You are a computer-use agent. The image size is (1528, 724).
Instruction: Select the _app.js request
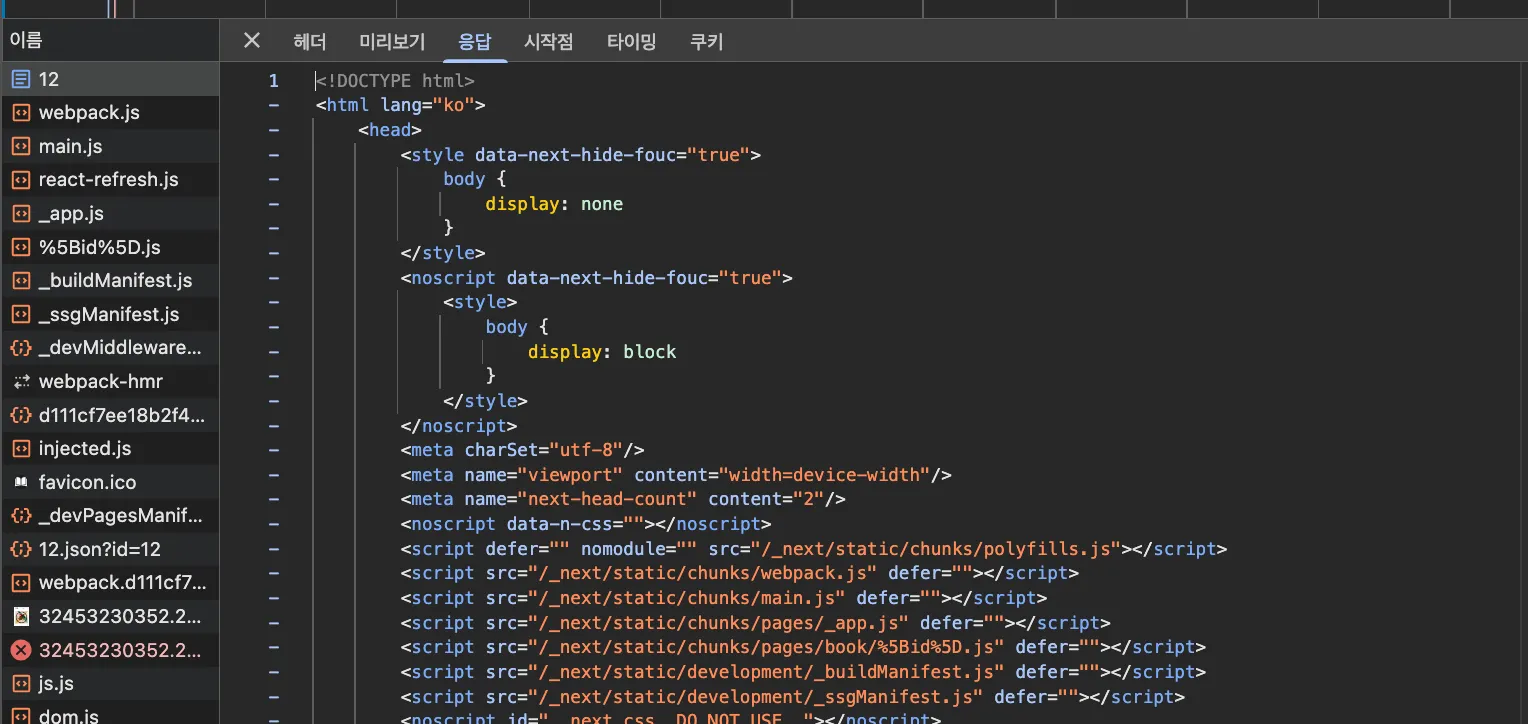[109, 213]
